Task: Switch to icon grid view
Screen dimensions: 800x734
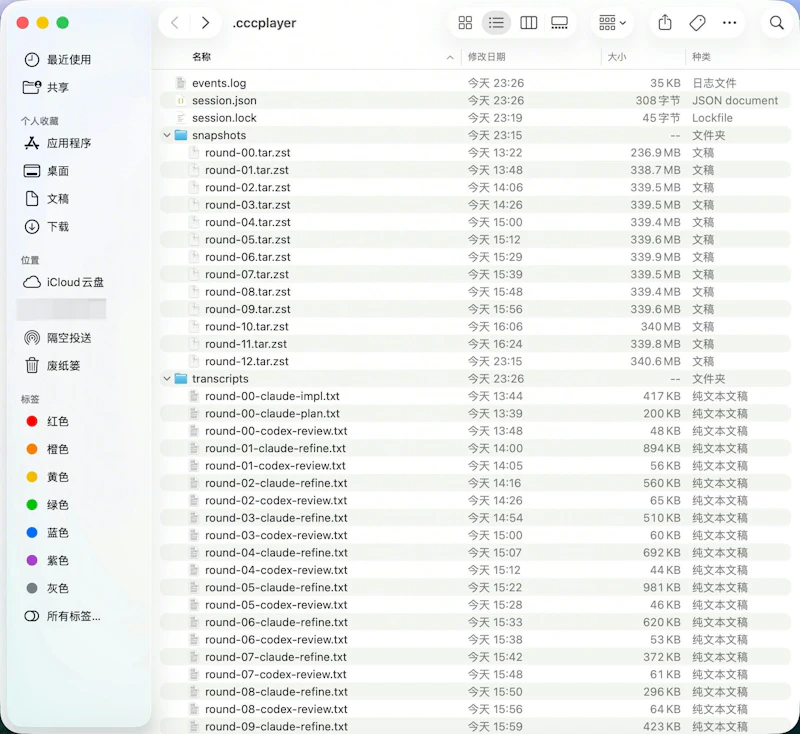Action: (x=465, y=22)
